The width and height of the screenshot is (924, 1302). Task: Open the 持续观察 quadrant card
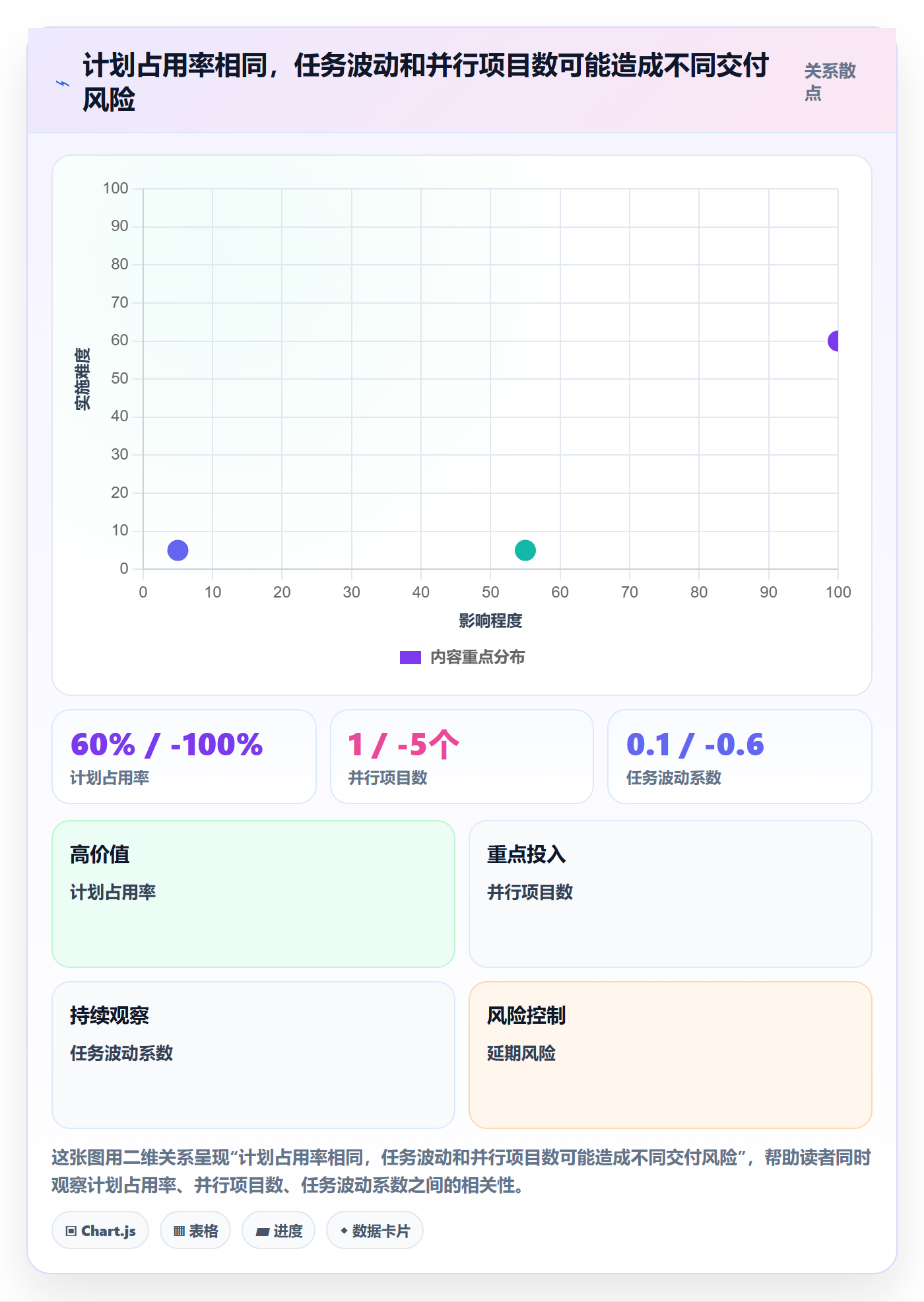coord(253,1055)
